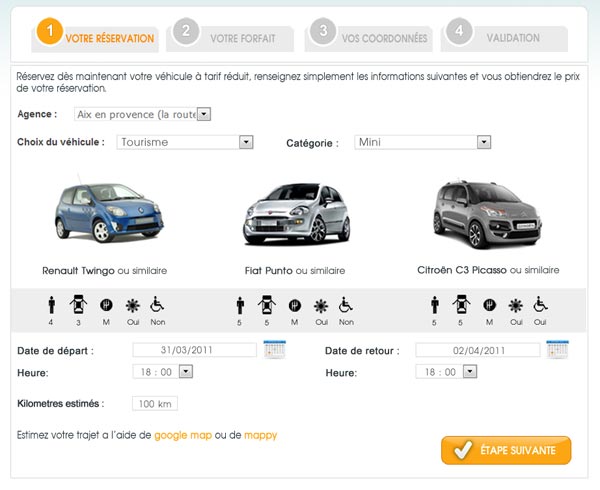Click air conditioning icon under Fiat Punto

pyautogui.click(x=321, y=306)
